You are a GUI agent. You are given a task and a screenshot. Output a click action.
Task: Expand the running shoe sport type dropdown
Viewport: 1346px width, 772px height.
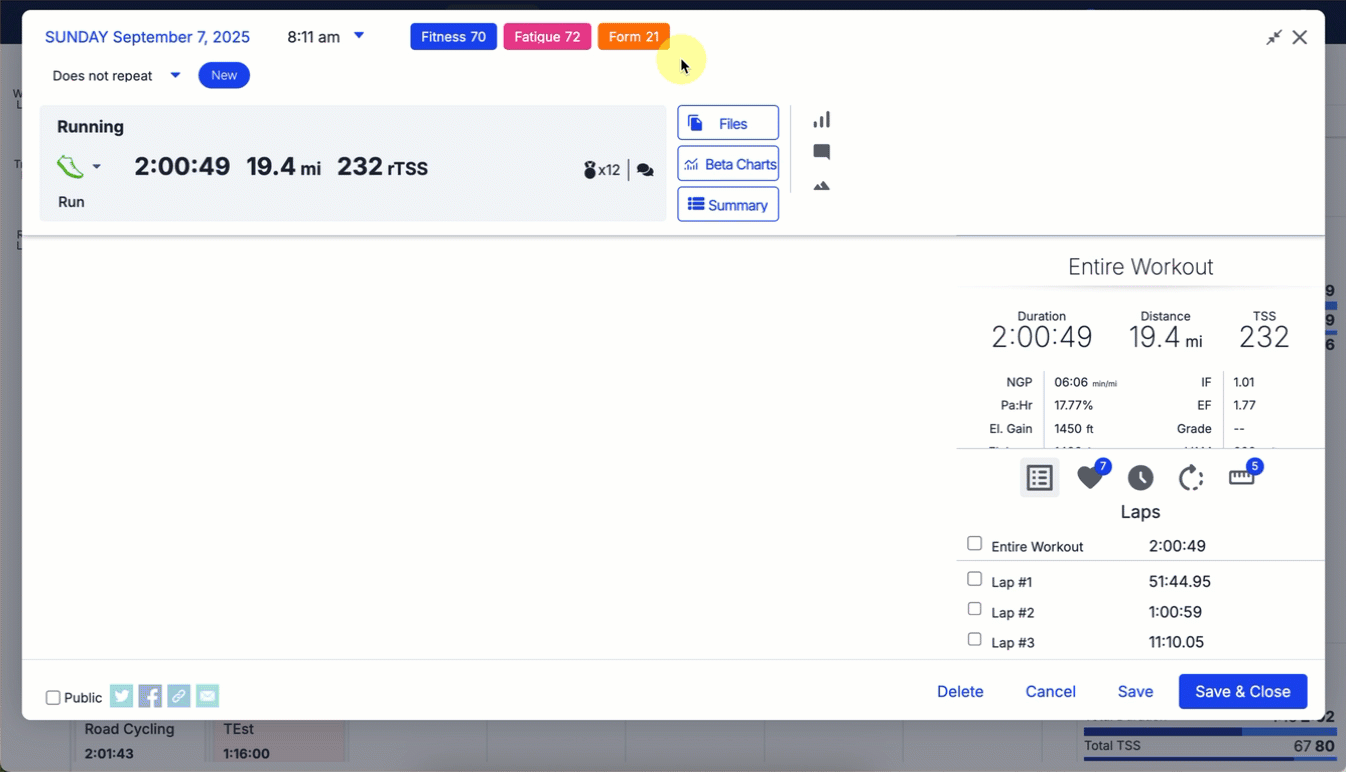coord(96,167)
